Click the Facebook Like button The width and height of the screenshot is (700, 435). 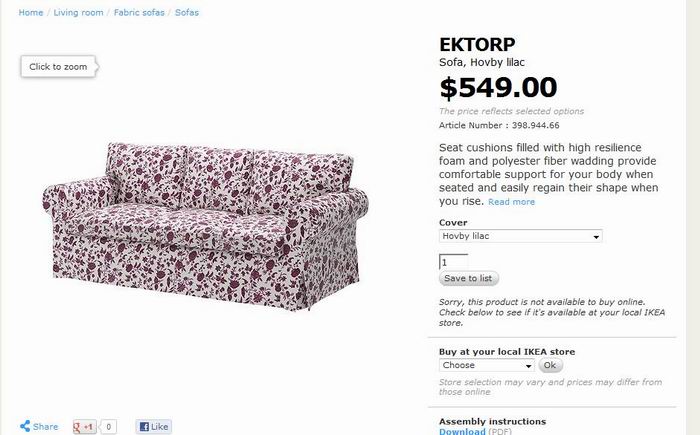pos(152,427)
